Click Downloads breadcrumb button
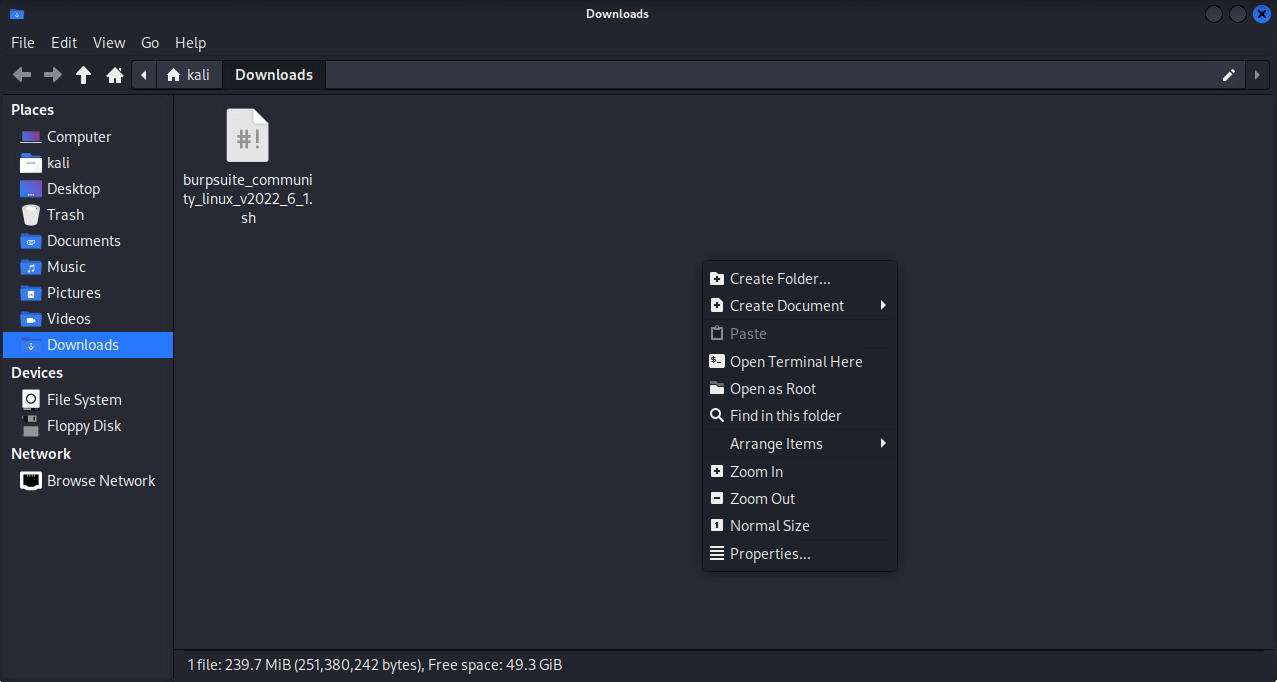Image resolution: width=1277 pixels, height=682 pixels. click(x=274, y=75)
